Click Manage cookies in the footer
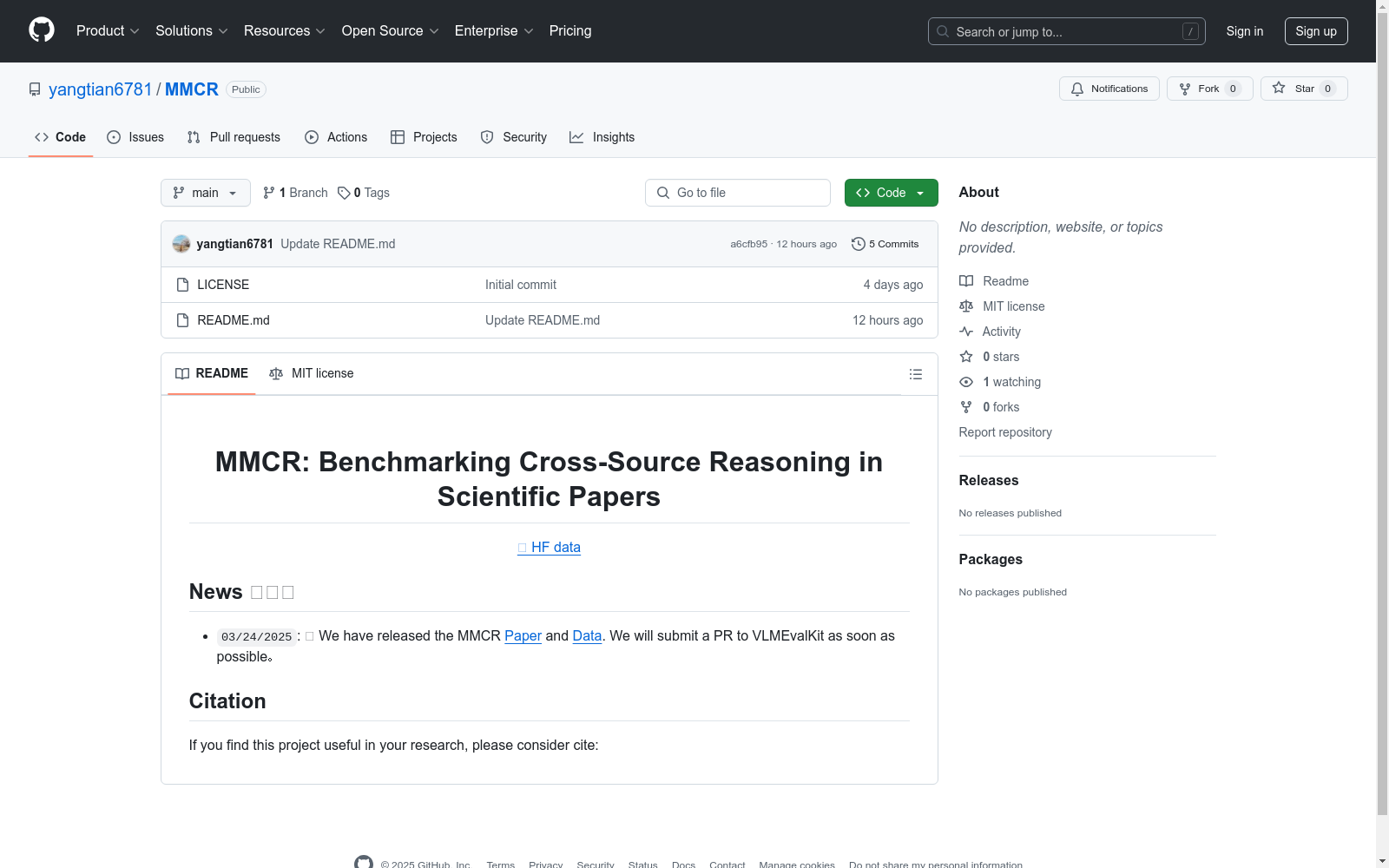The image size is (1389, 868). pos(797,865)
